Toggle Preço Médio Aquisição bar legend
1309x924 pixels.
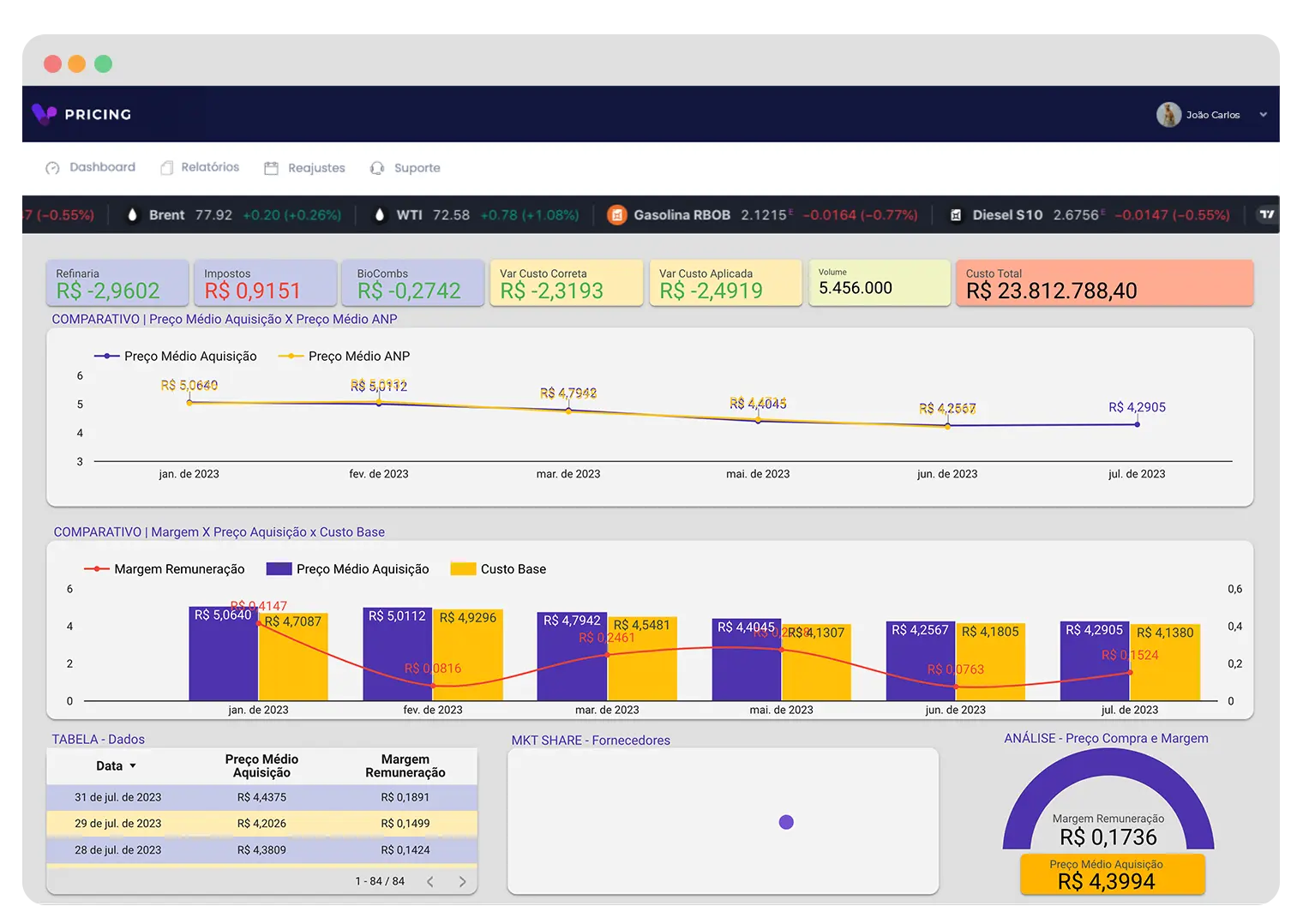348,569
